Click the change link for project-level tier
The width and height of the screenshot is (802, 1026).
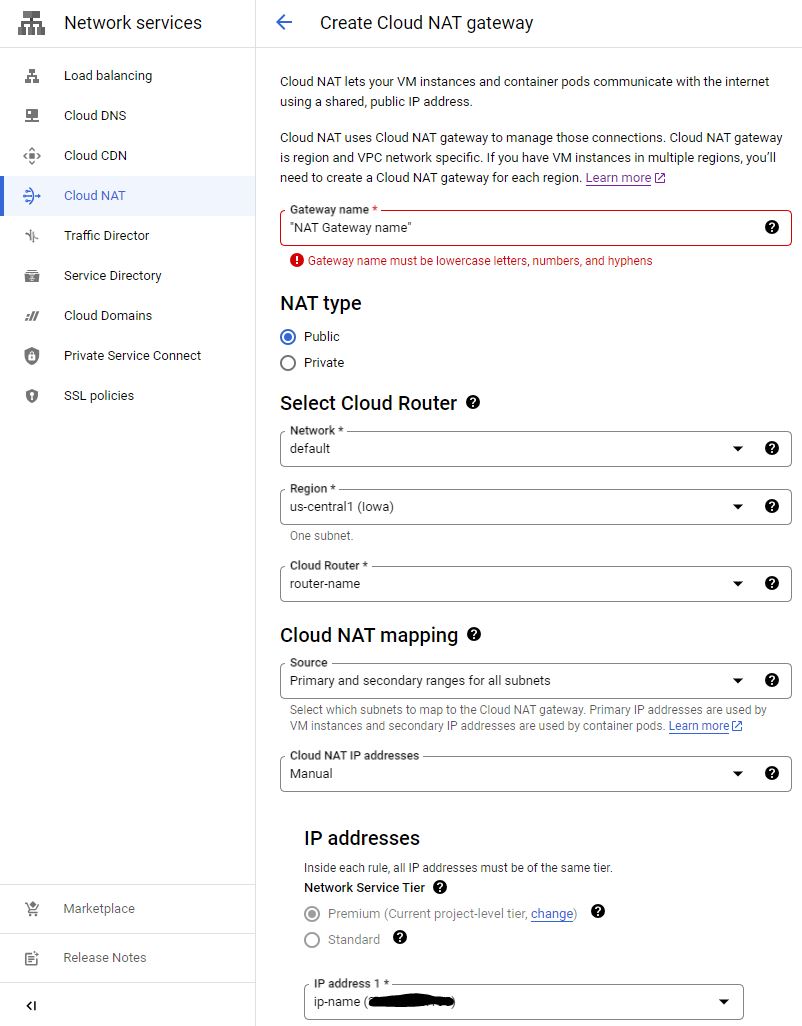click(552, 914)
